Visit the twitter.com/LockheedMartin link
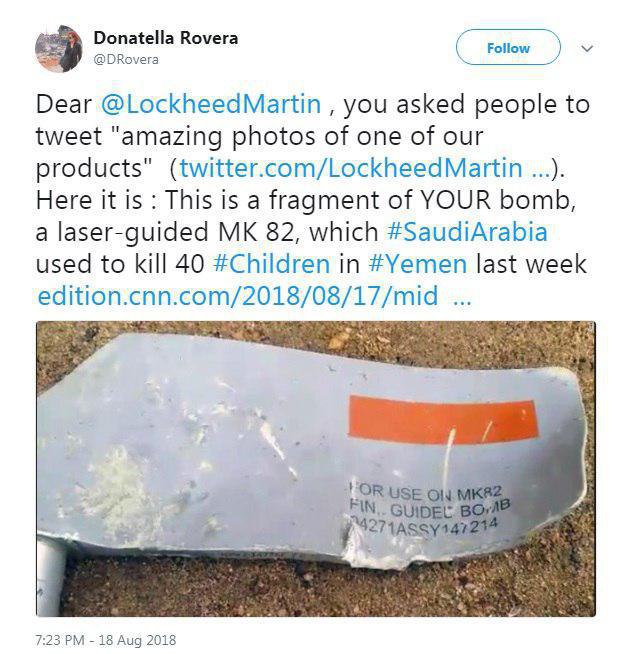Viewport: 623px width, 654px height. pos(351,168)
